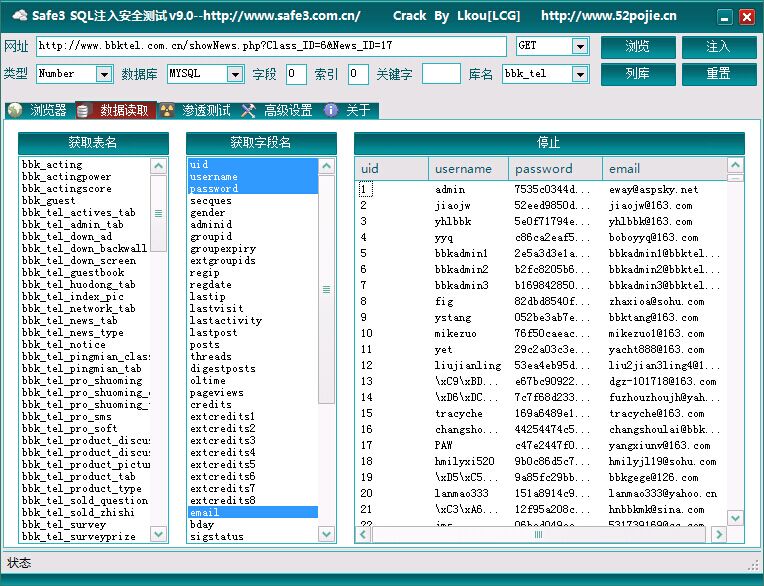Click the database icon on 数据读取 tab
The width and height of the screenshot is (764, 586).
pyautogui.click(x=83, y=111)
